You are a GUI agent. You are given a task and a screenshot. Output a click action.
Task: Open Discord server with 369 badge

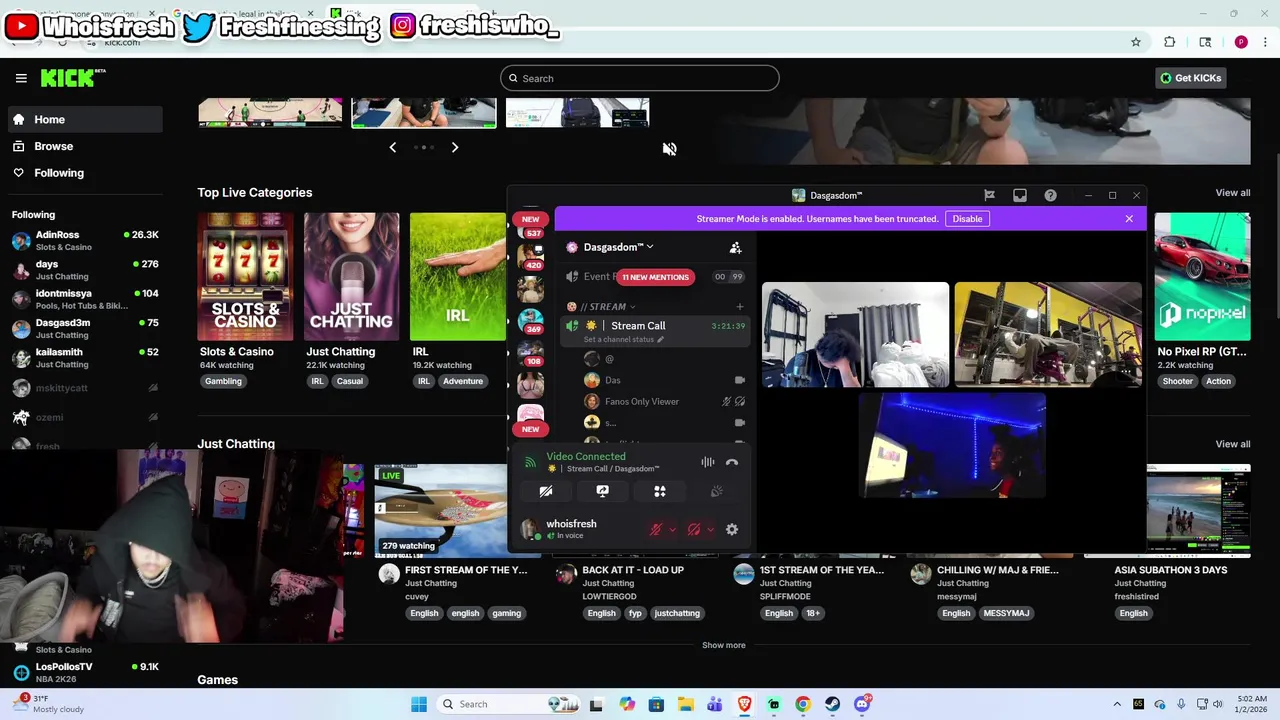tap(531, 322)
